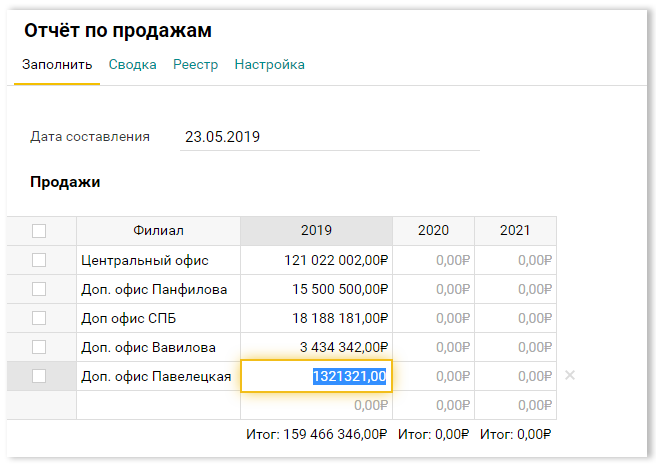The height and width of the screenshot is (468, 656).
Task: Click the empty Филиал cell in the new row
Action: 158,405
